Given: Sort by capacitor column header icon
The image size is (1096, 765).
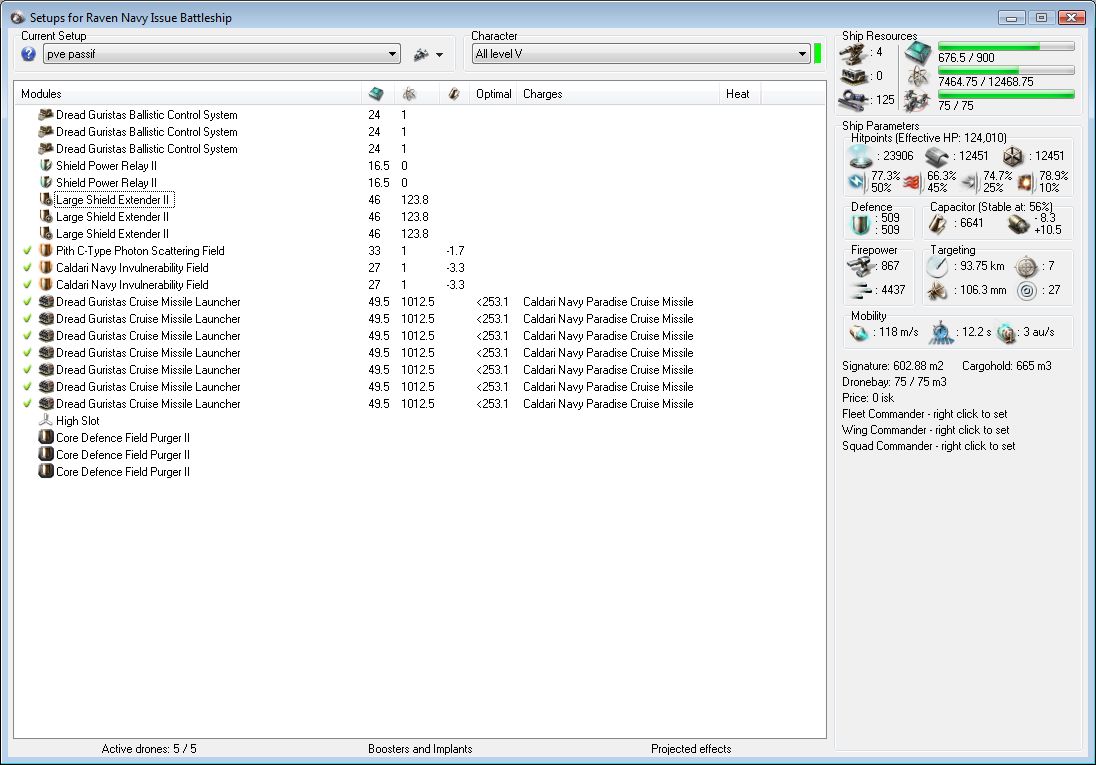Looking at the screenshot, I should pos(454,94).
